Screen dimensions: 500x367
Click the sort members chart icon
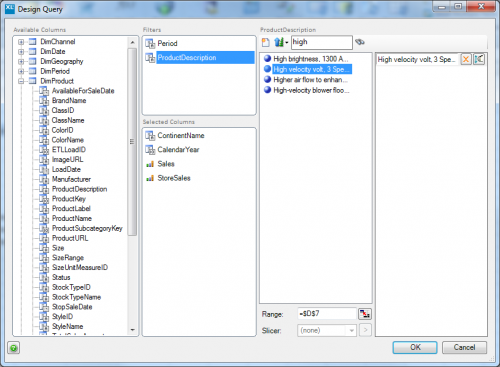279,42
